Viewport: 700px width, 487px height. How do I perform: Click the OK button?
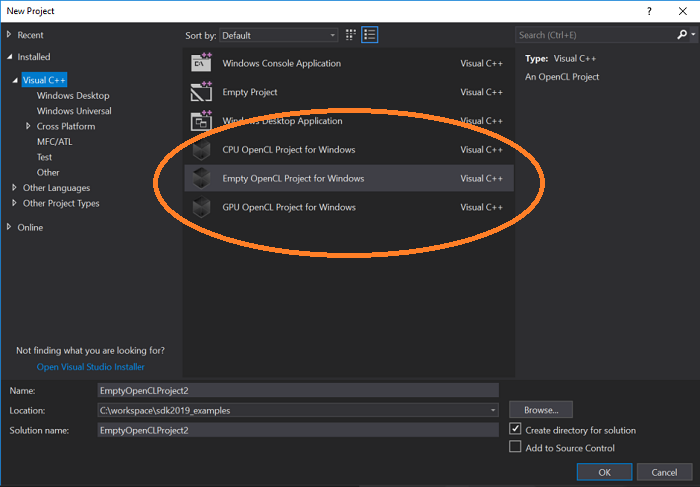pos(604,472)
